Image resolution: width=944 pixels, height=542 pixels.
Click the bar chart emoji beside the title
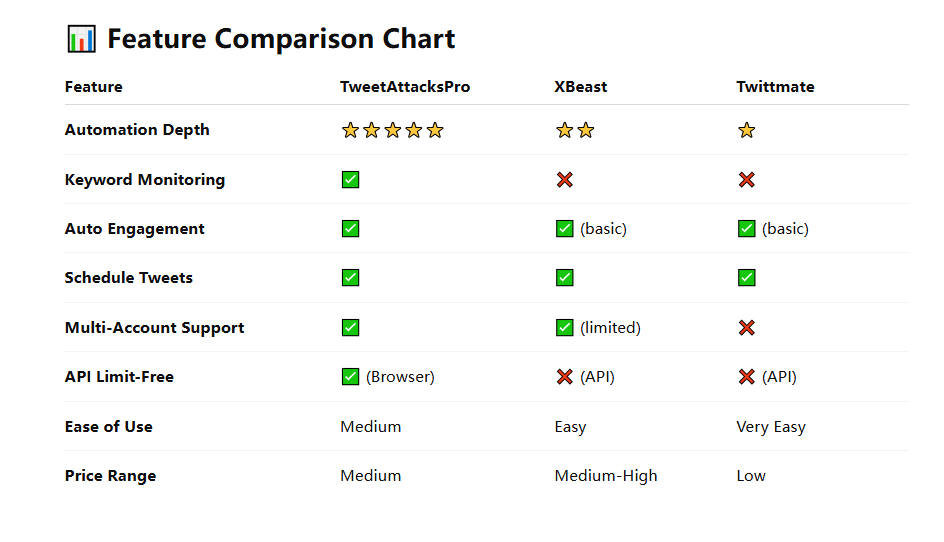(81, 39)
